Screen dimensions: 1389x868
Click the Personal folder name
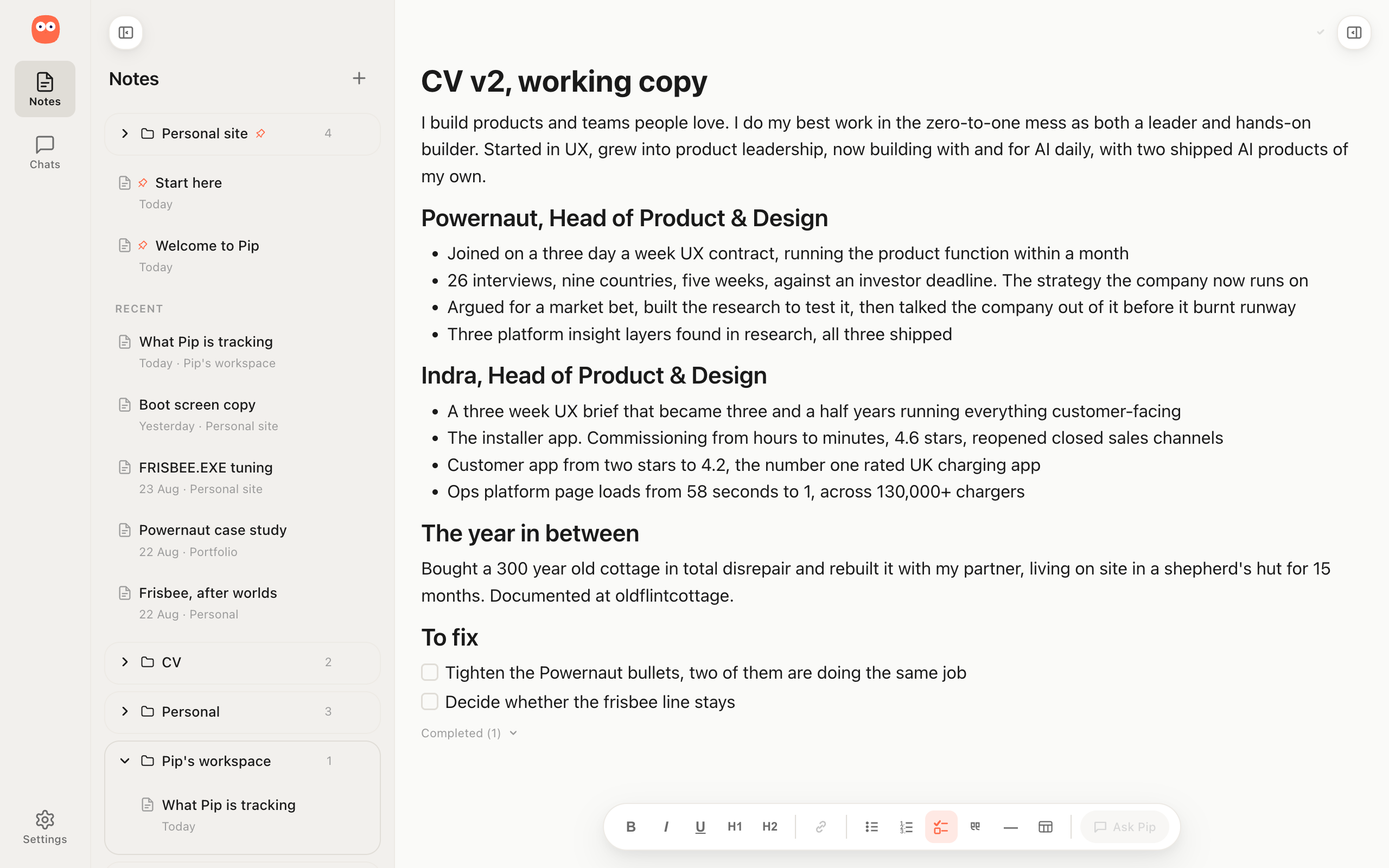190,711
